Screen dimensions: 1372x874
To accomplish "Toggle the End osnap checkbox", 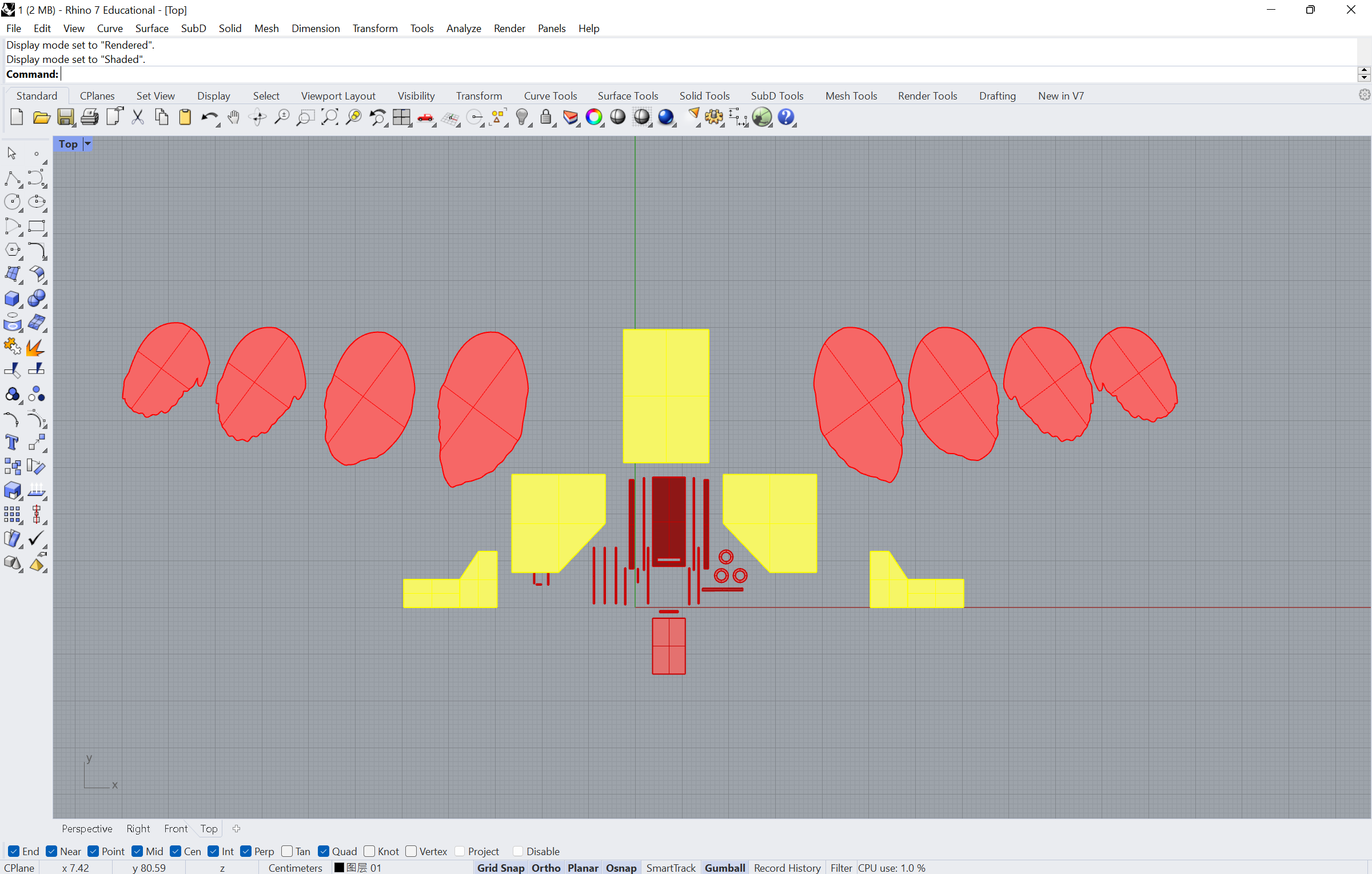I will (14, 851).
